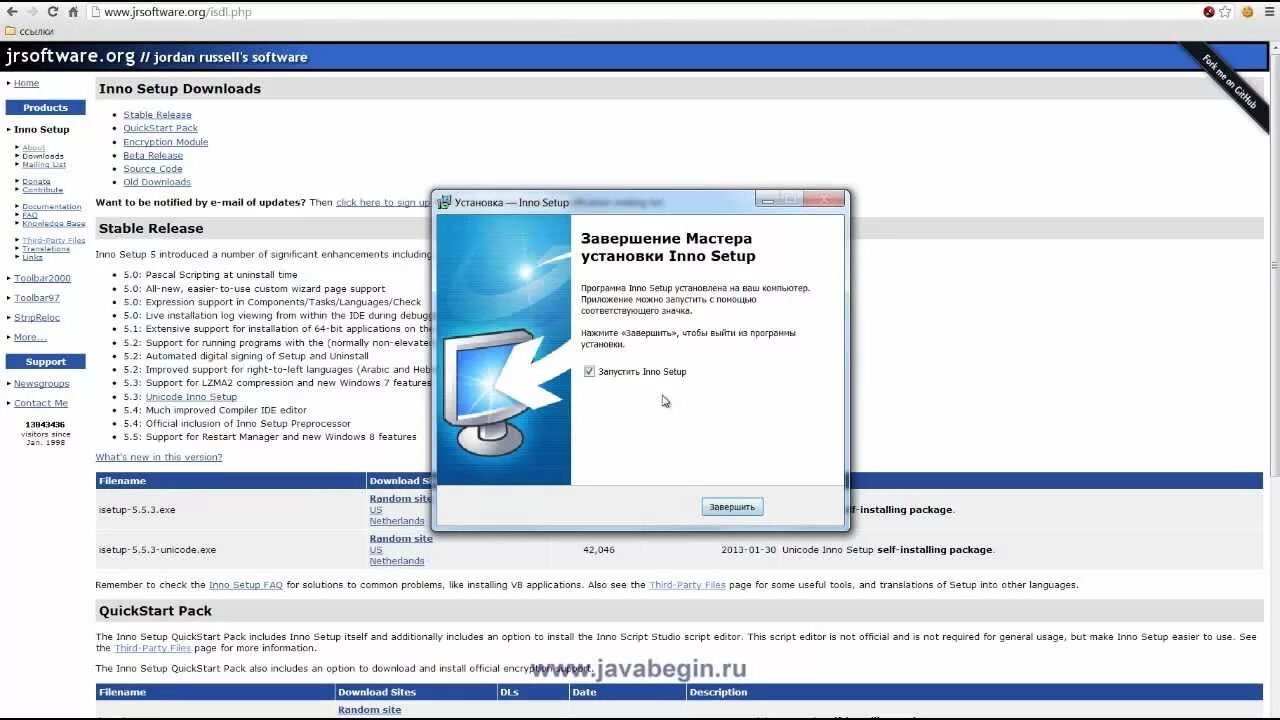Open the Toolbar2000 product link

coord(42,278)
